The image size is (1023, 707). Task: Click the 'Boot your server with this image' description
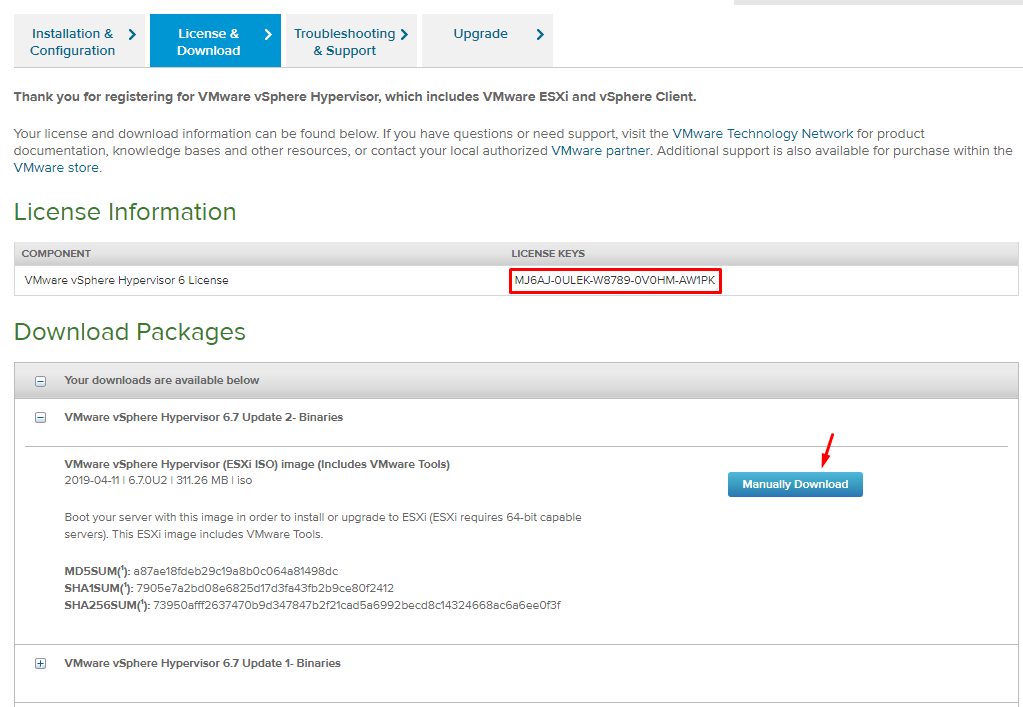[323, 526]
